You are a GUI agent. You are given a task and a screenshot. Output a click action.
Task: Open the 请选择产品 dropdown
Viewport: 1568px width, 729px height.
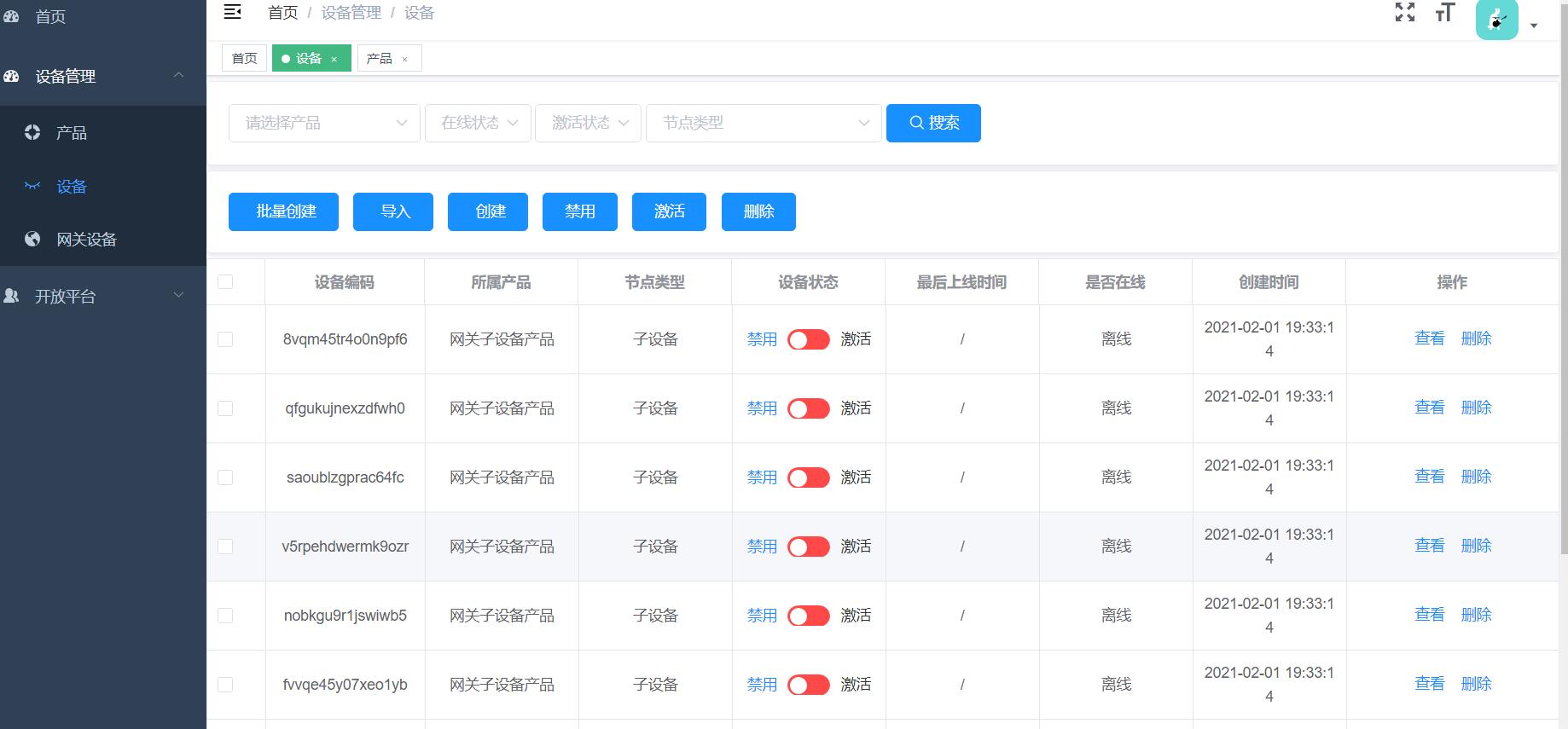pyautogui.click(x=324, y=123)
